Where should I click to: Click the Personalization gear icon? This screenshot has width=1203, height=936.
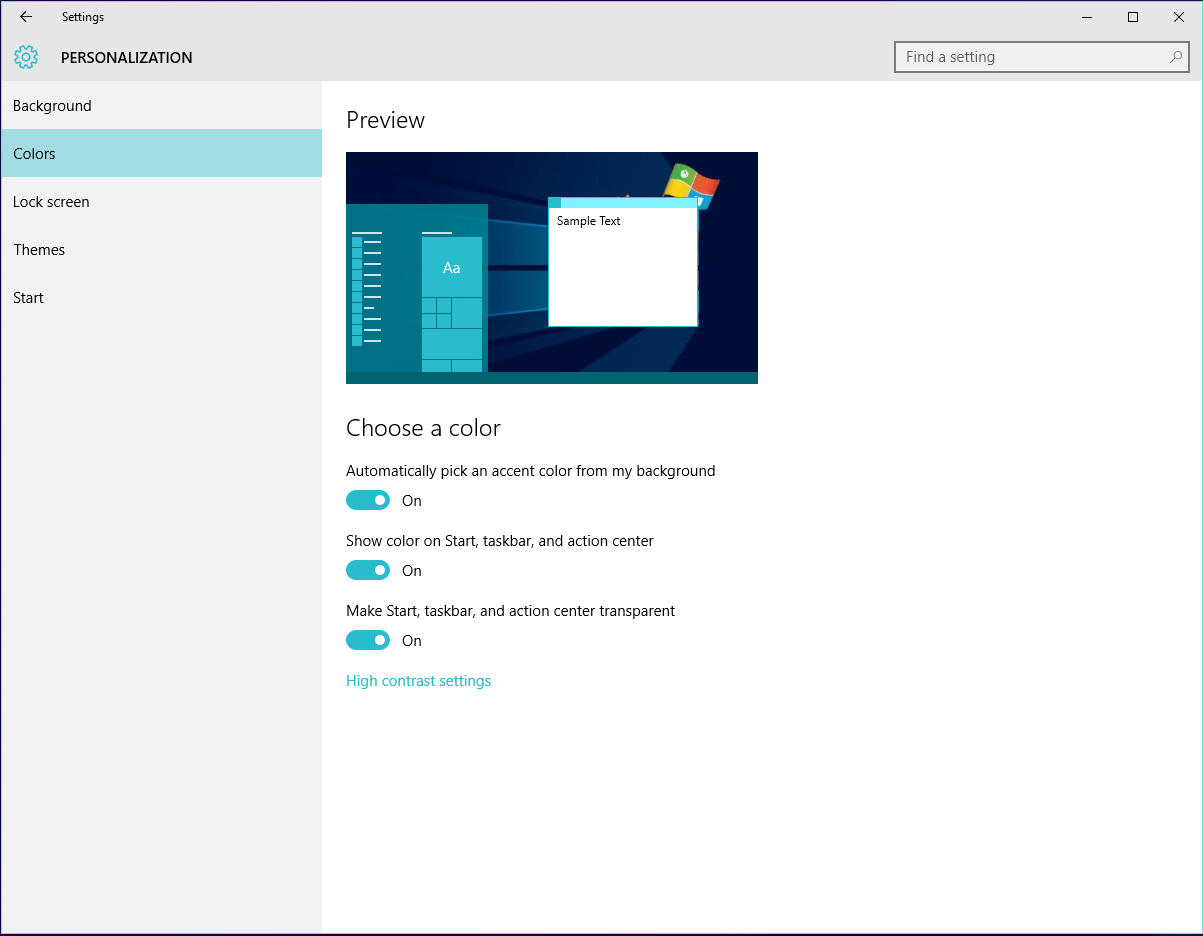[26, 57]
